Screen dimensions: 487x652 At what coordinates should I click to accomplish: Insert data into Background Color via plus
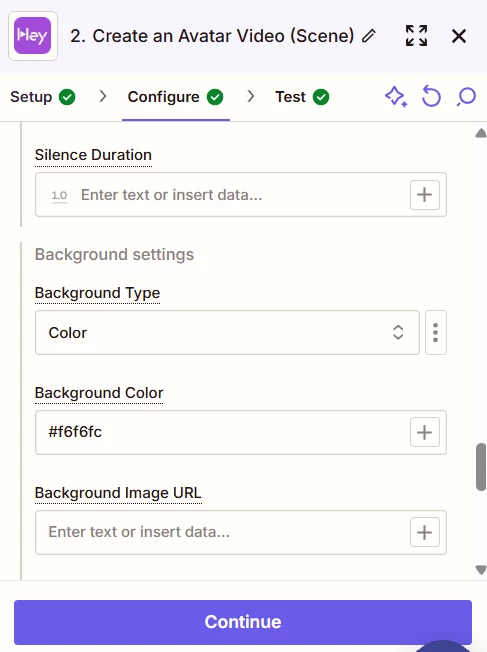click(x=425, y=432)
